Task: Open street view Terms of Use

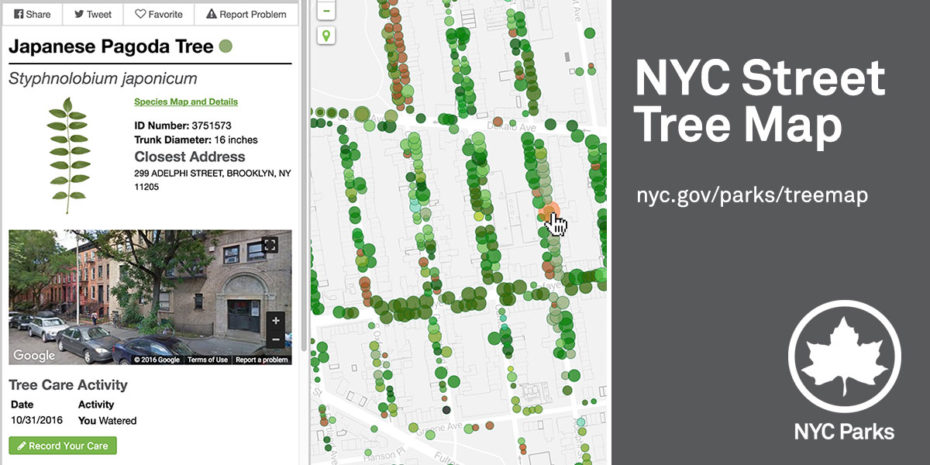Action: pos(210,360)
